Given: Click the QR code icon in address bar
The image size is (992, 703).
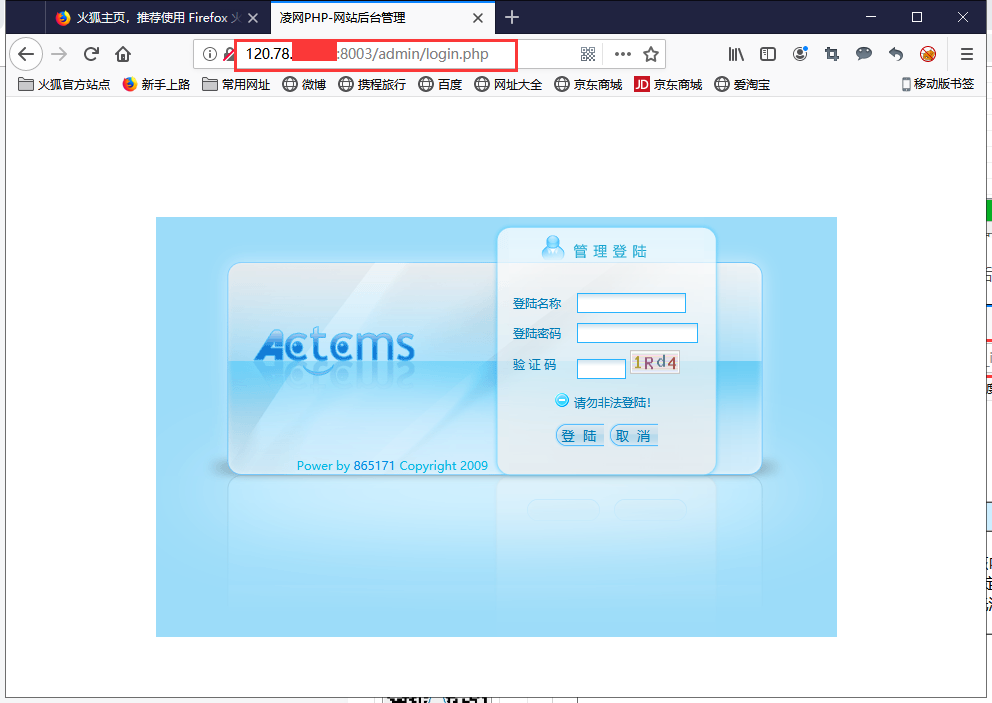Looking at the screenshot, I should (588, 54).
